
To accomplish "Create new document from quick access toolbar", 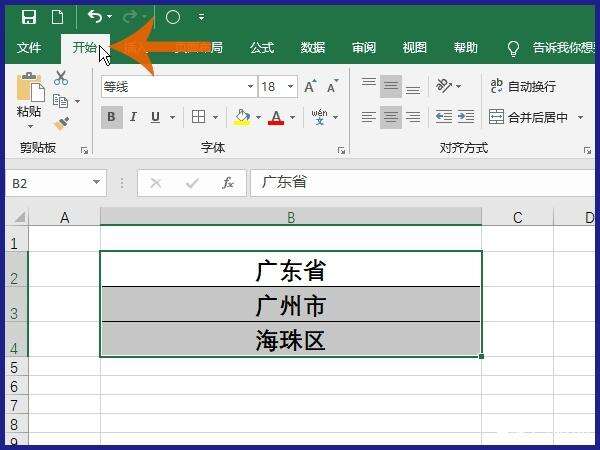I will 57,17.
